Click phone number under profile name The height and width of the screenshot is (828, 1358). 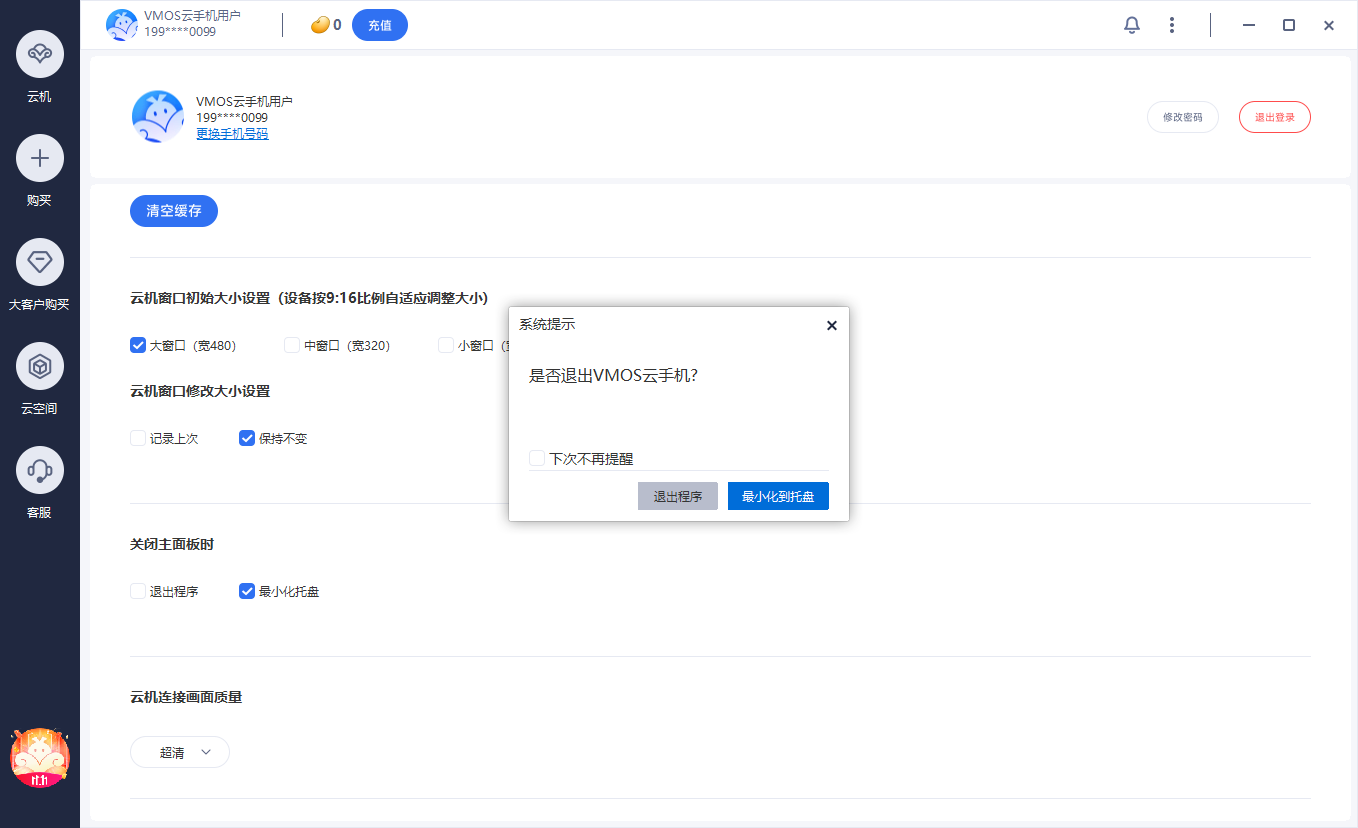[232, 118]
